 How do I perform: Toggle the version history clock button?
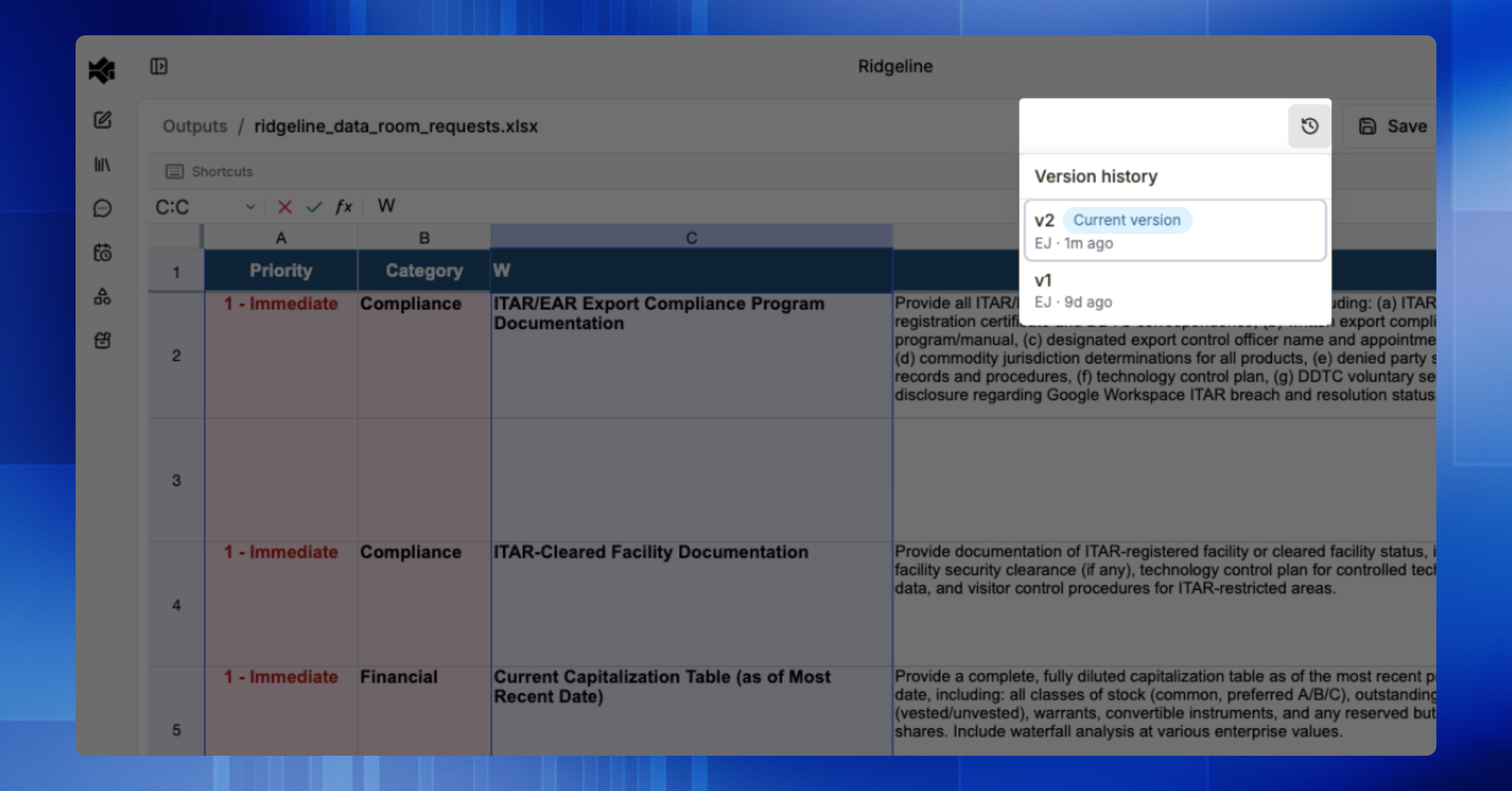pos(1309,126)
